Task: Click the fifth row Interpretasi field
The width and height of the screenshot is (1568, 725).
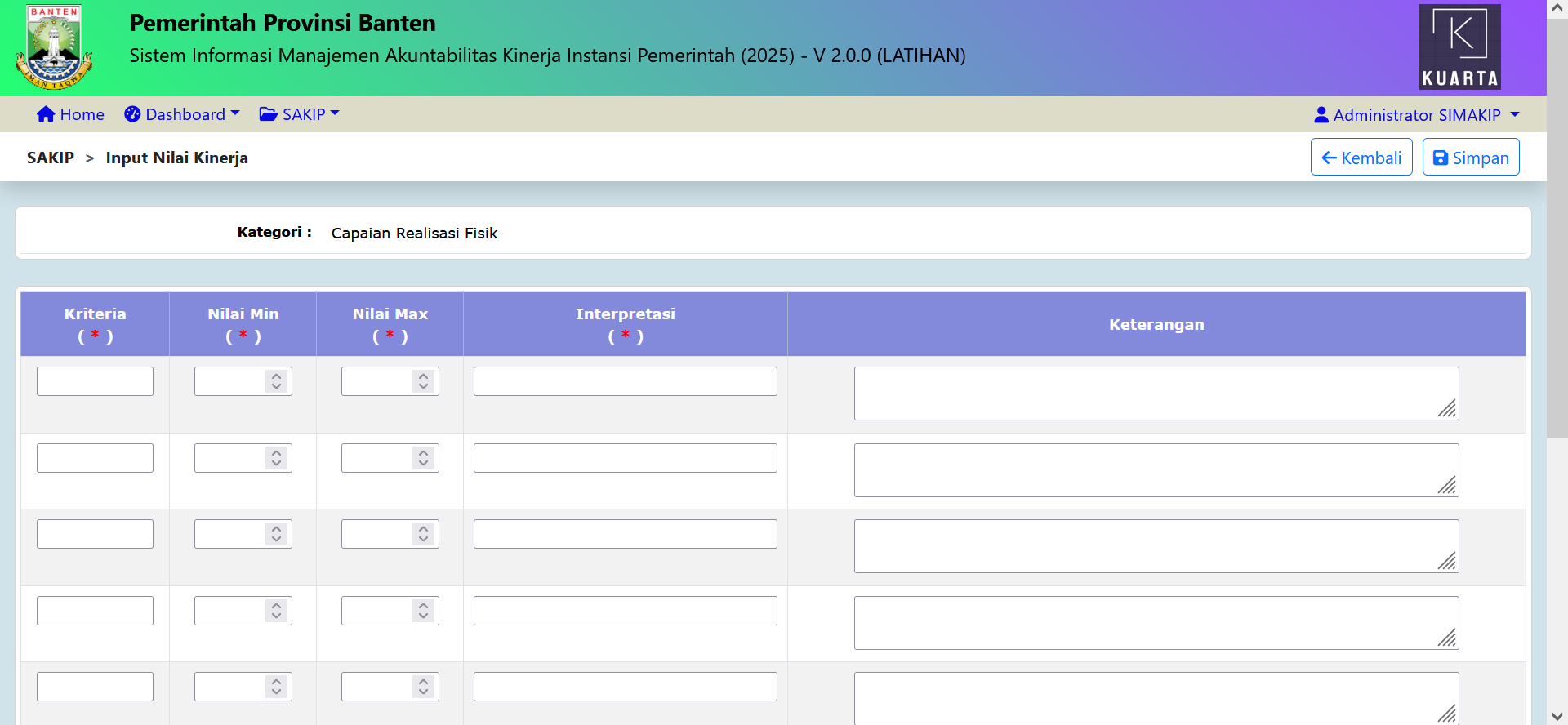Action: 626,687
